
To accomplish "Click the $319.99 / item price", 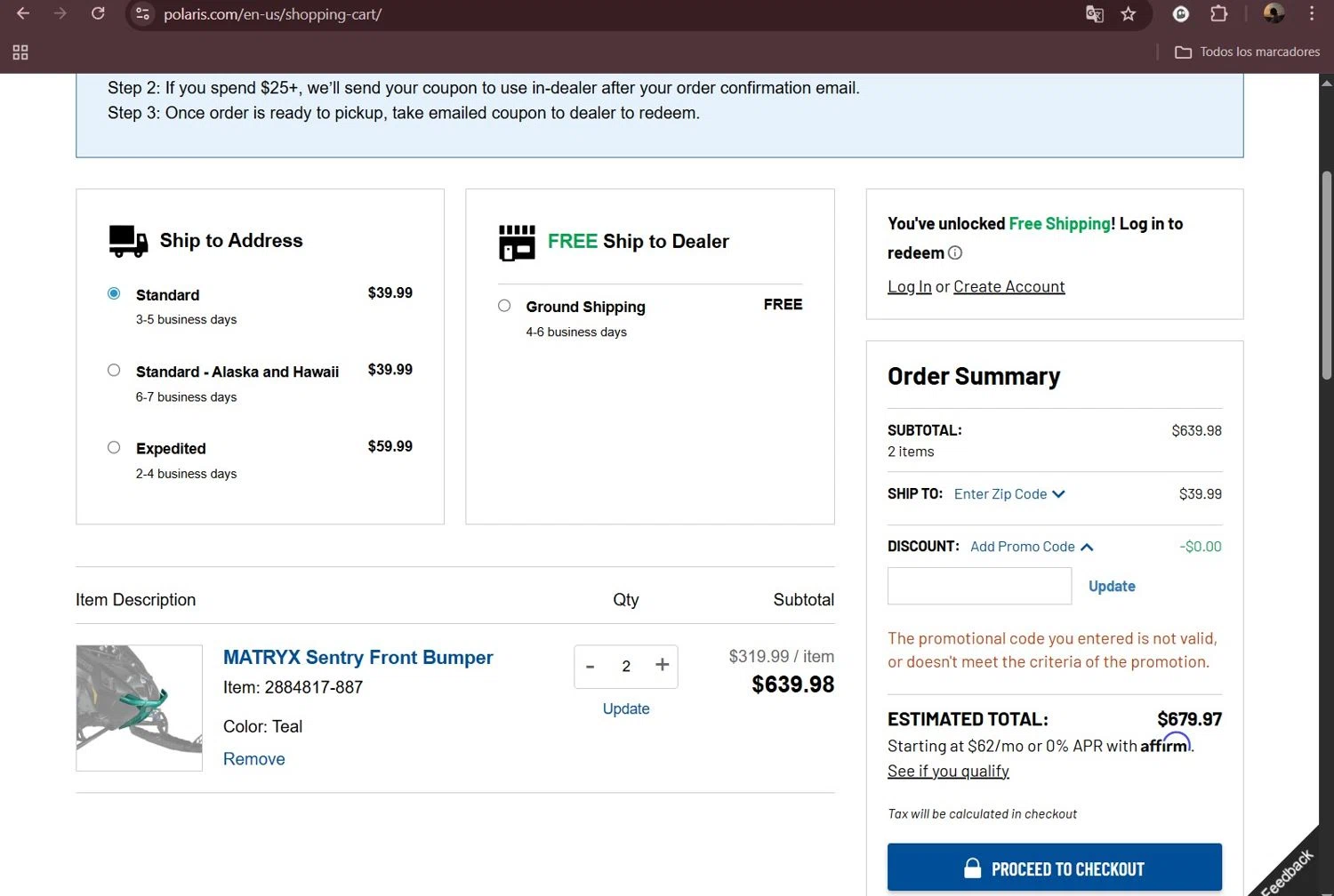I will click(781, 656).
